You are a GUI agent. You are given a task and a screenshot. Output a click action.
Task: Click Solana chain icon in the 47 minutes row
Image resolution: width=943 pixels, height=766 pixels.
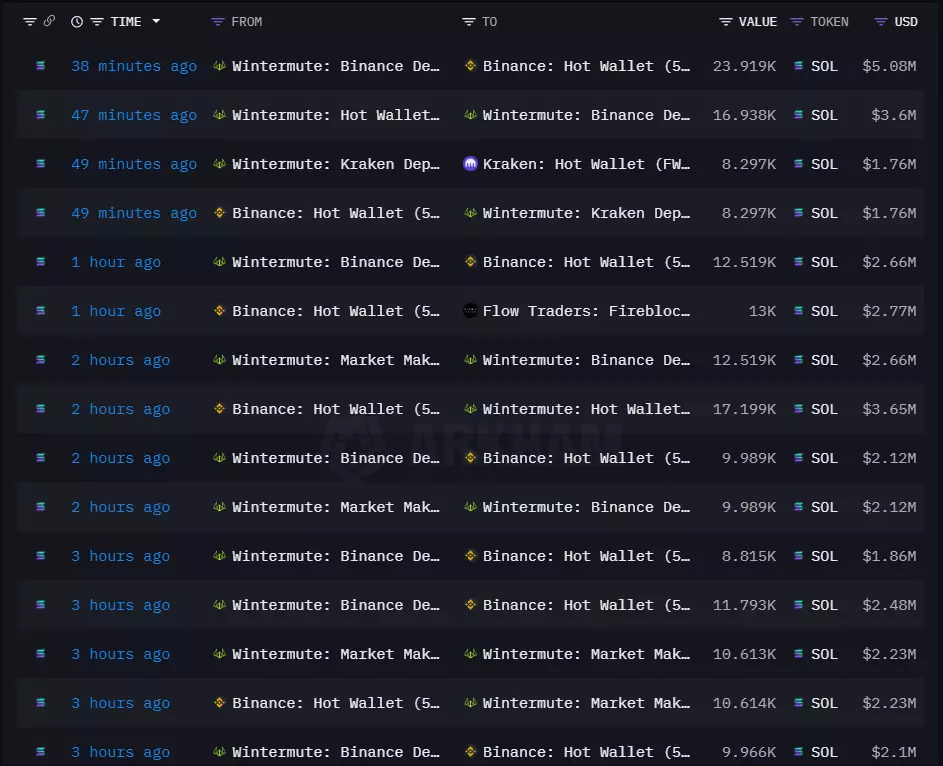coord(40,114)
